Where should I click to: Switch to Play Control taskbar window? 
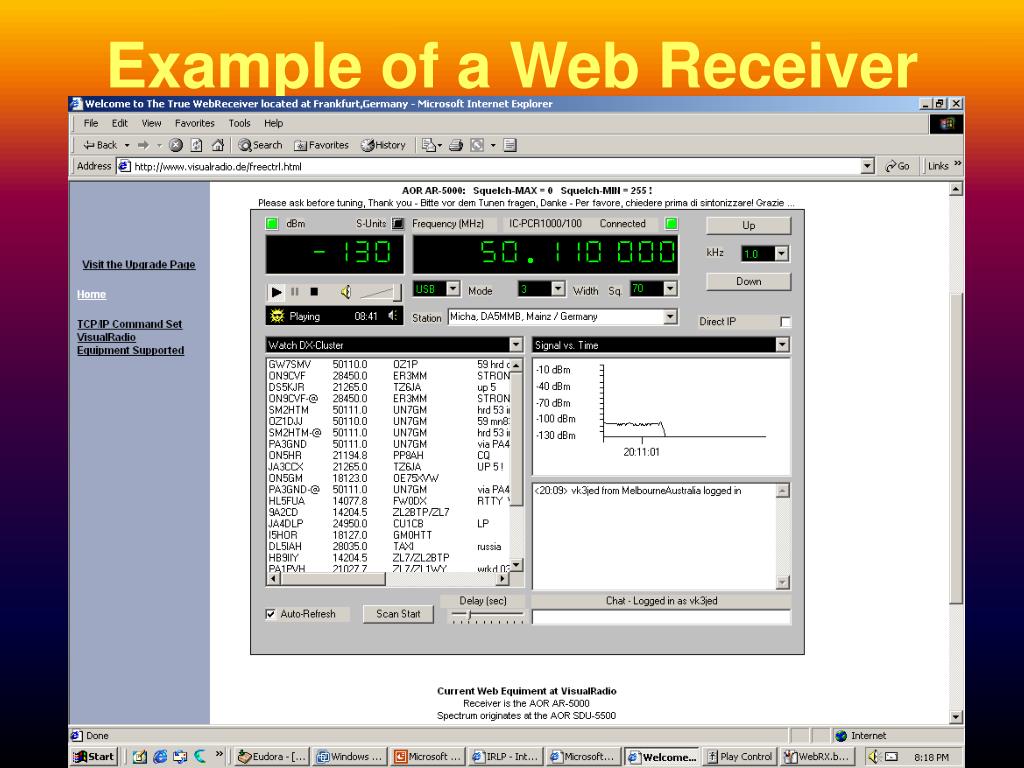pos(741,756)
